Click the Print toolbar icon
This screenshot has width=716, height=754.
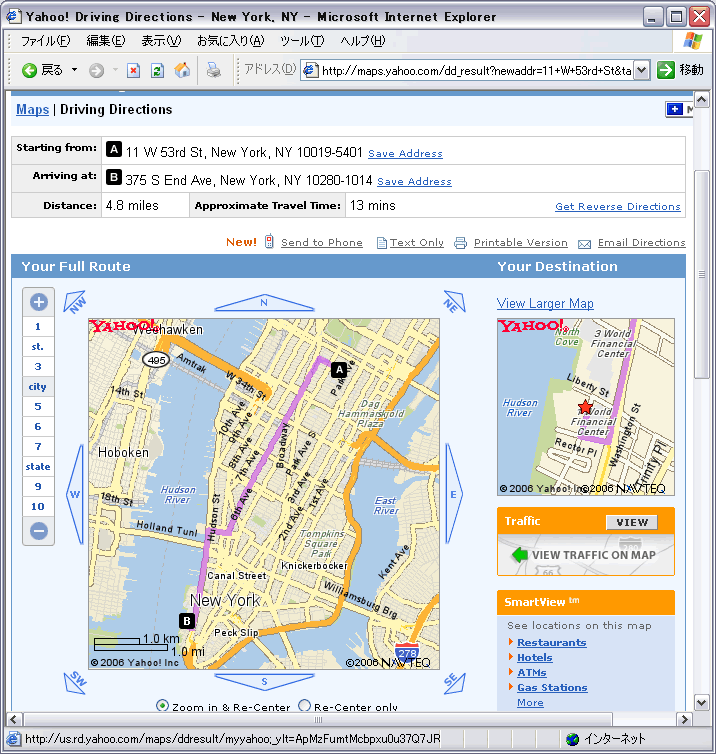pos(214,70)
